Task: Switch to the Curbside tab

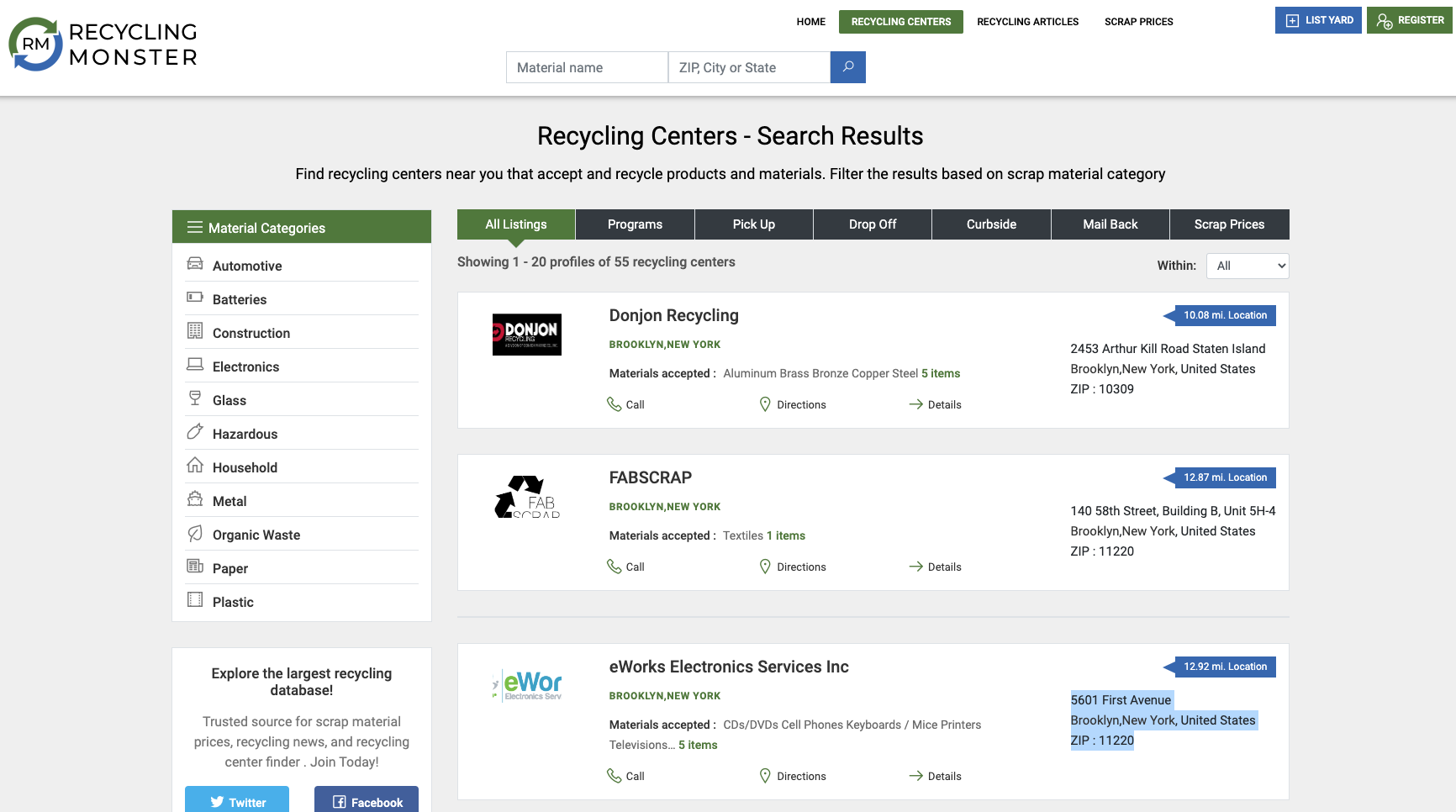Action: coord(991,224)
